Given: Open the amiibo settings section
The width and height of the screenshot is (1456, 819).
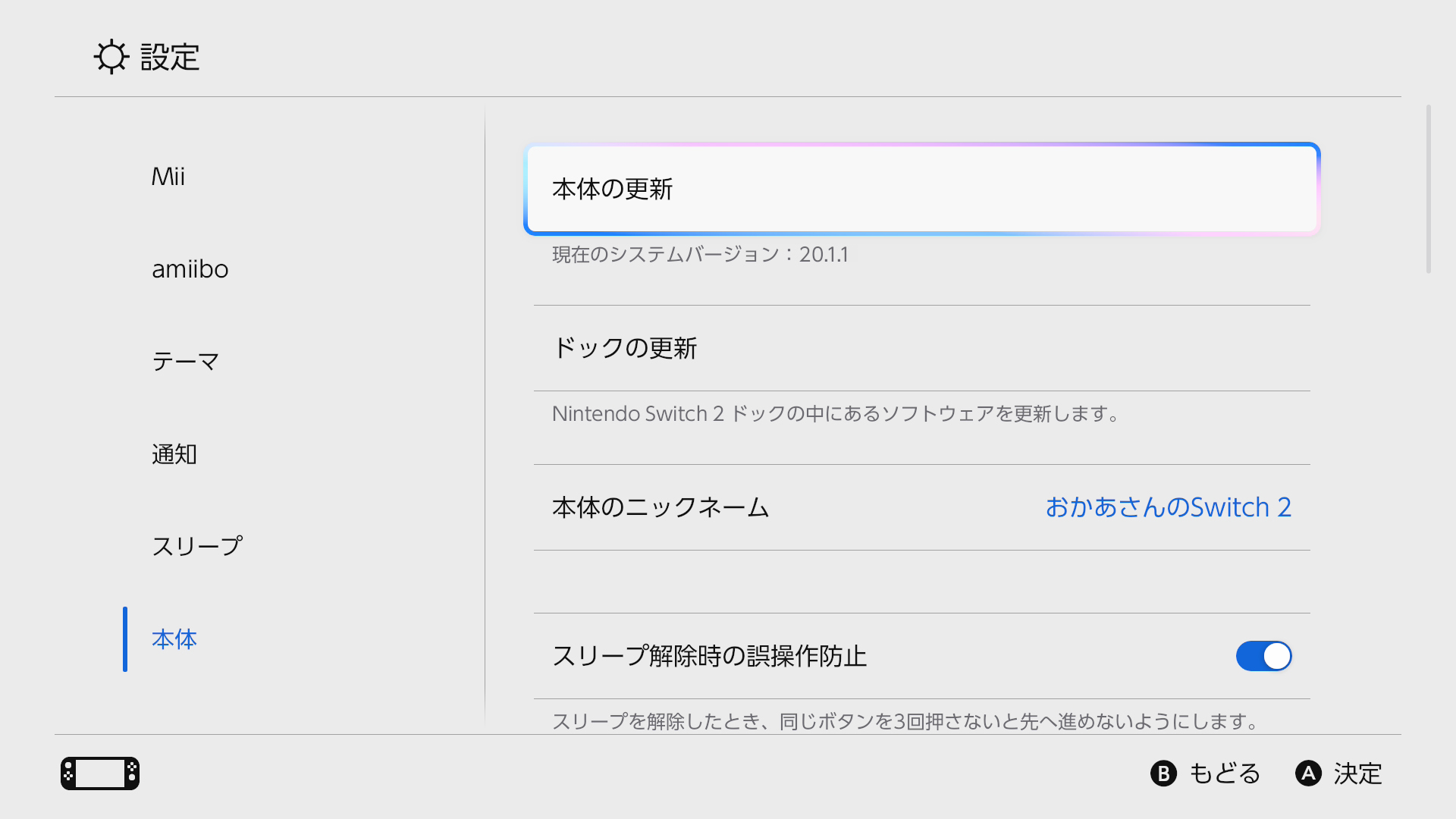Looking at the screenshot, I should tap(190, 268).
